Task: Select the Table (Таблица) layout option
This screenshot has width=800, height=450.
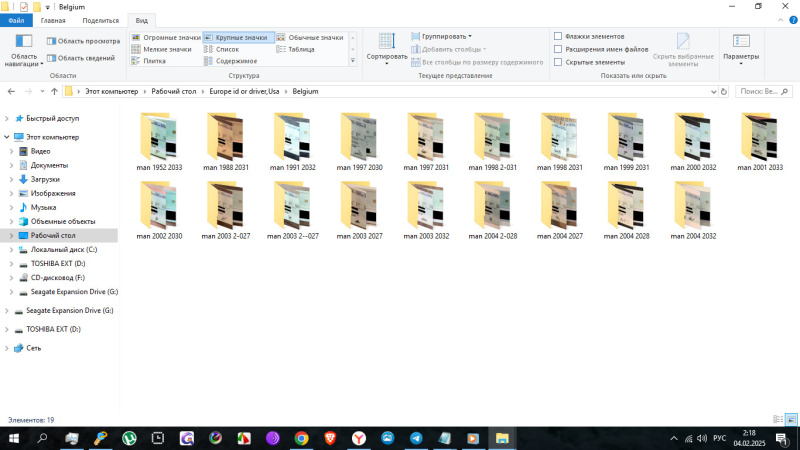Action: tap(301, 49)
